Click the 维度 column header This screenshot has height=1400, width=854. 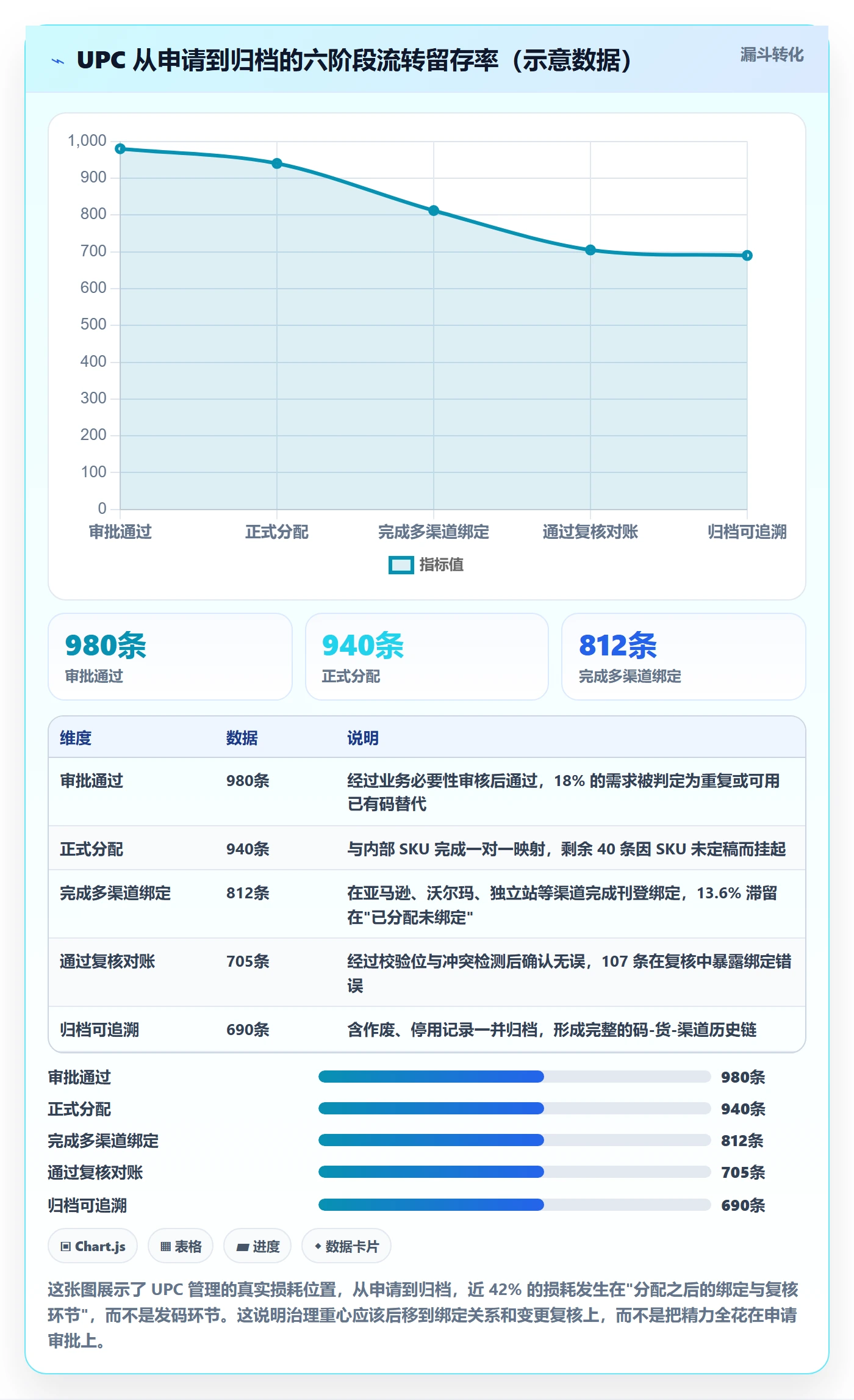[76, 738]
